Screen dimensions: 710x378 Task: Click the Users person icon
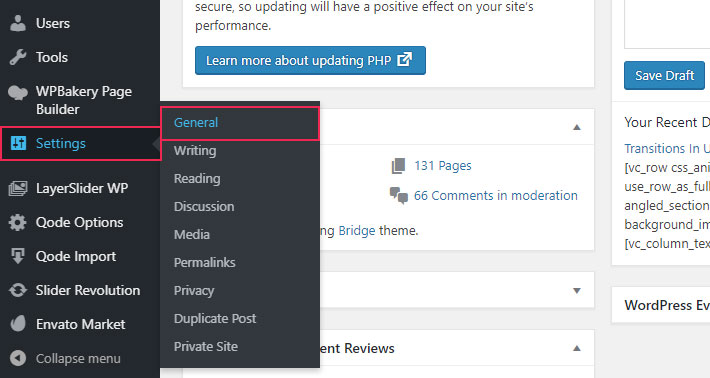pyautogui.click(x=18, y=24)
